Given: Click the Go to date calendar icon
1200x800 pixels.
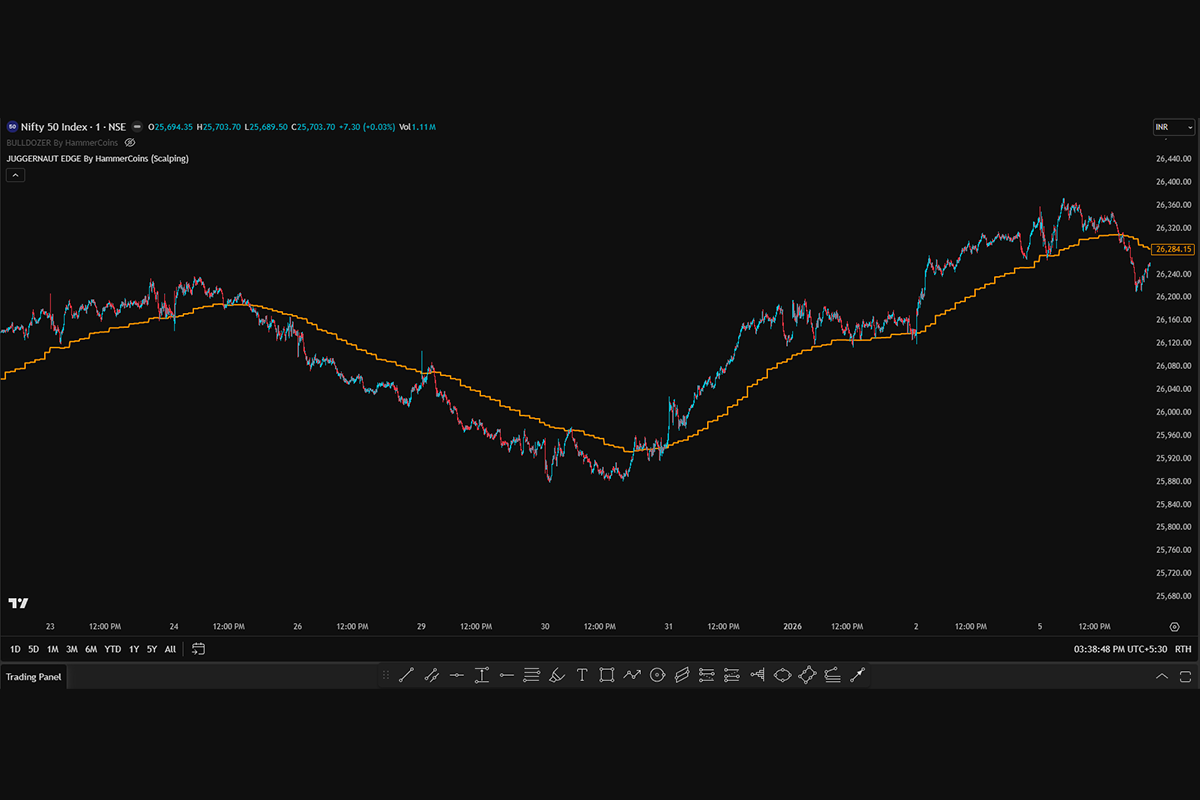Looking at the screenshot, I should click(x=198, y=649).
